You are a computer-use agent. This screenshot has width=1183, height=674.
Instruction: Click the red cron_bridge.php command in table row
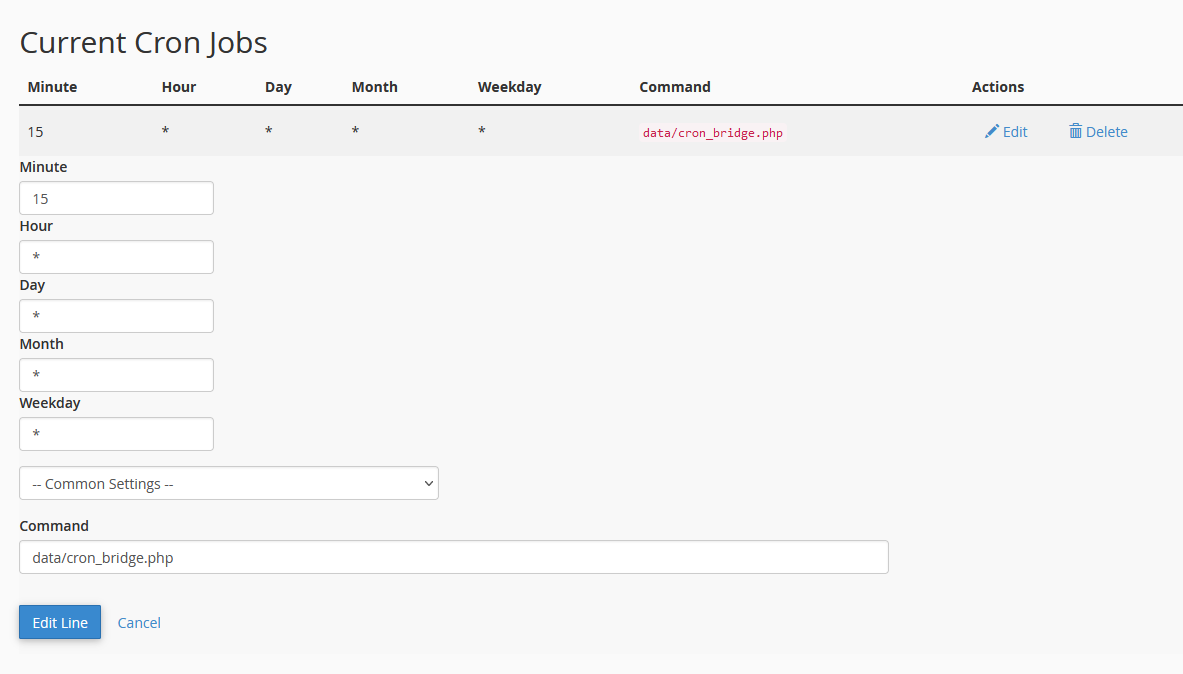click(x=712, y=132)
